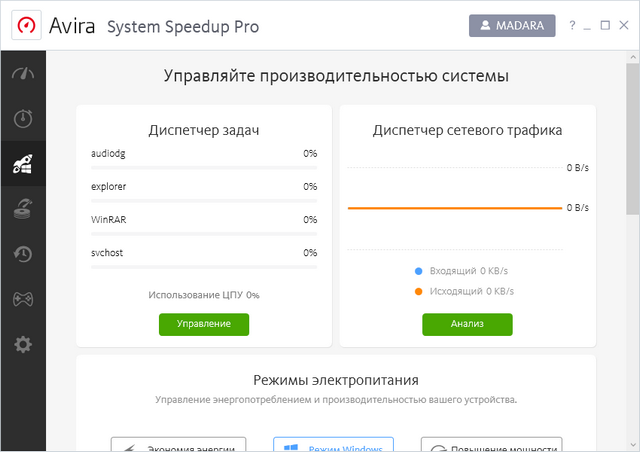Screen dimensions: 640x452
Task: Select the Повышение мощности power mode
Action: click(x=491, y=446)
